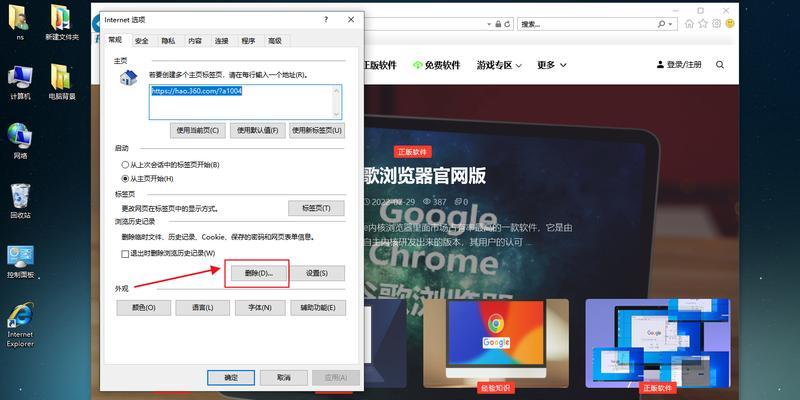Click the magnifier icon in IE search box
800x400 pixels.
coord(661,24)
